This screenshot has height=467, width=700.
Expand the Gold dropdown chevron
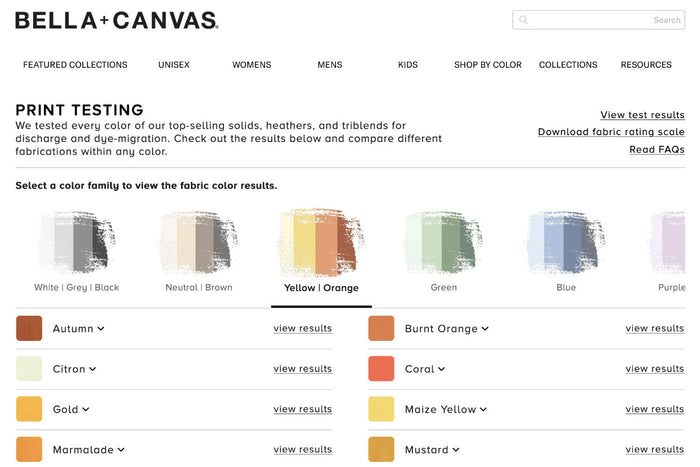click(86, 409)
